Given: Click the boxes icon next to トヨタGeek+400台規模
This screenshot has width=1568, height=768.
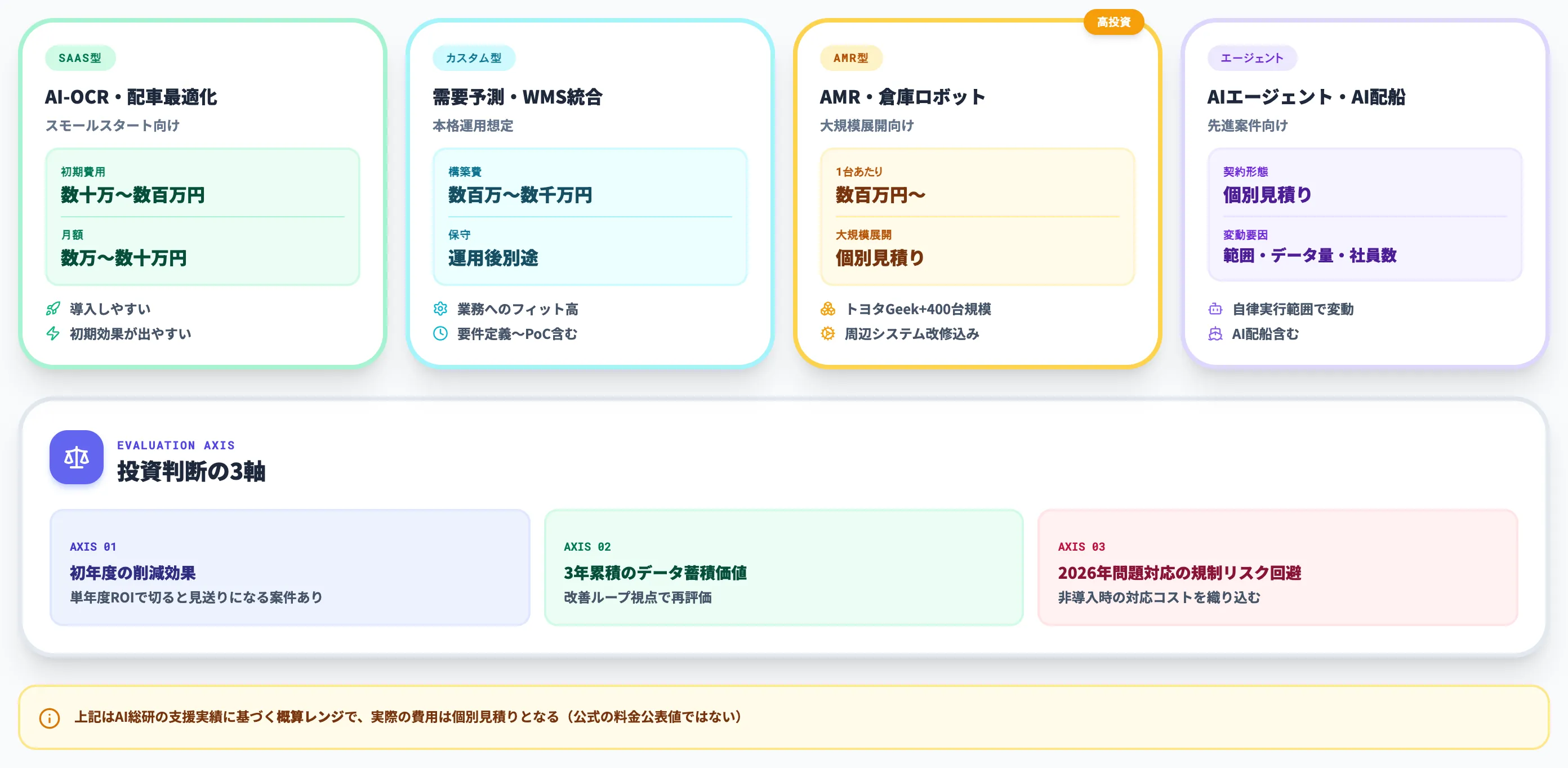Looking at the screenshot, I should click(828, 309).
